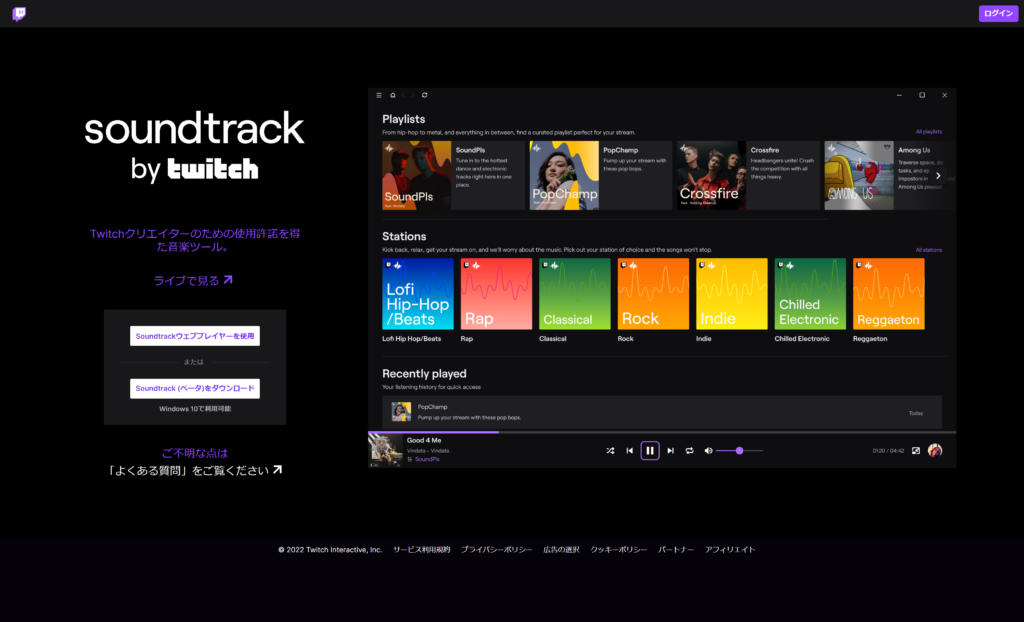Pause the song Good 4 Me

[x=650, y=451]
